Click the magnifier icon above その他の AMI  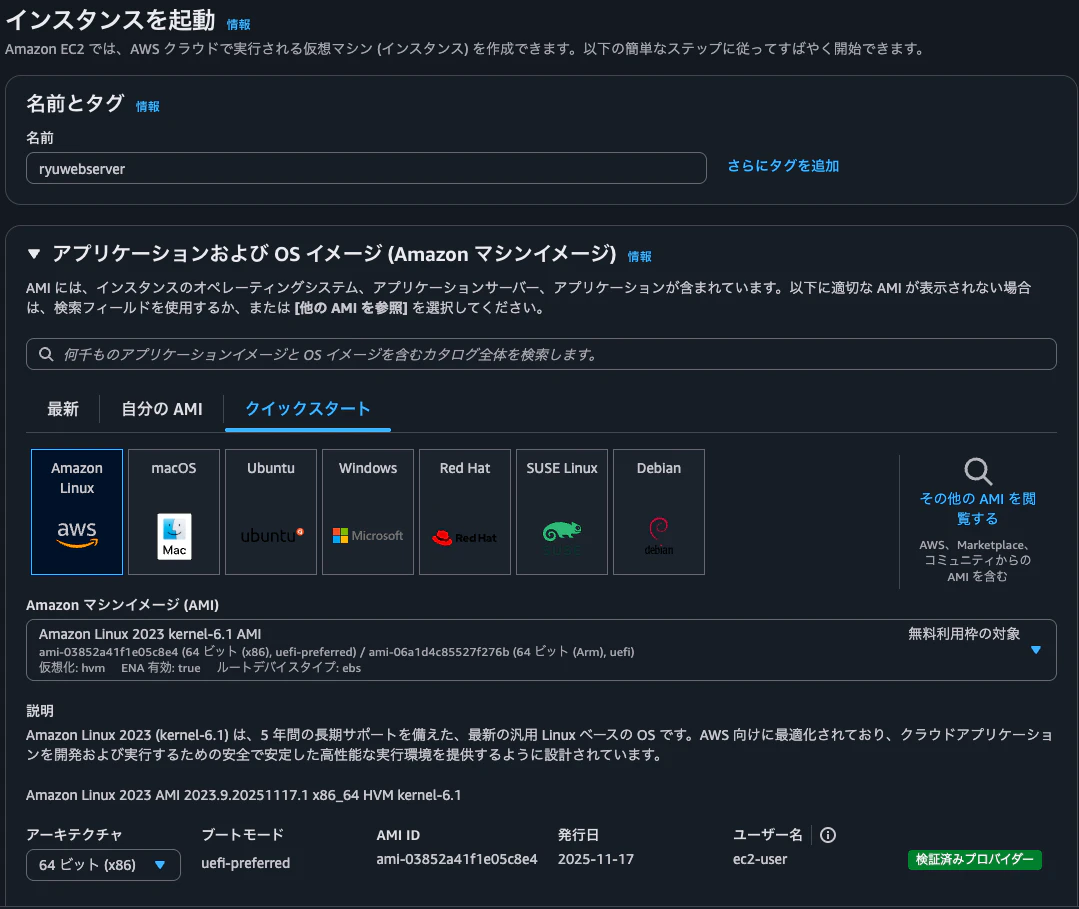978,472
